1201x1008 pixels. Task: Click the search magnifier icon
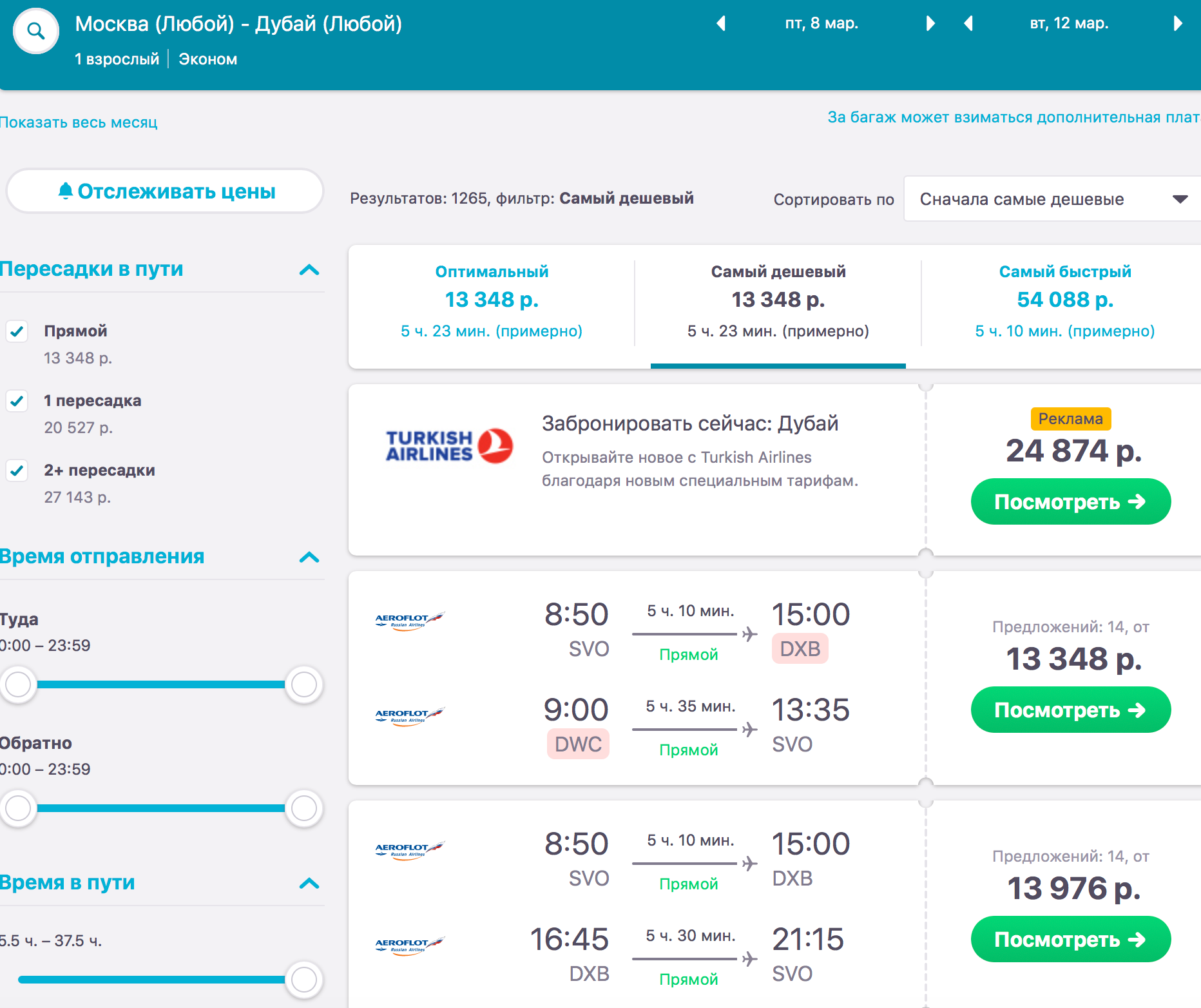(36, 31)
